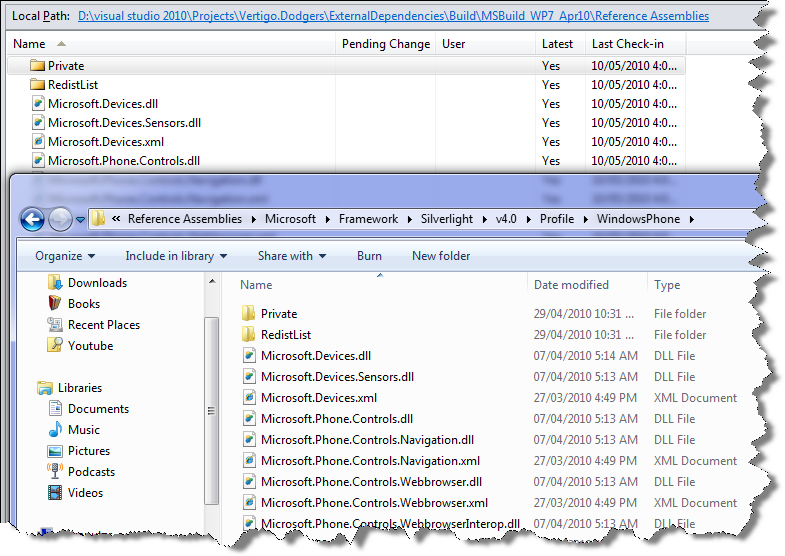The width and height of the screenshot is (785, 556).
Task: Sort Explorer files by Type column
Action: tap(667, 285)
